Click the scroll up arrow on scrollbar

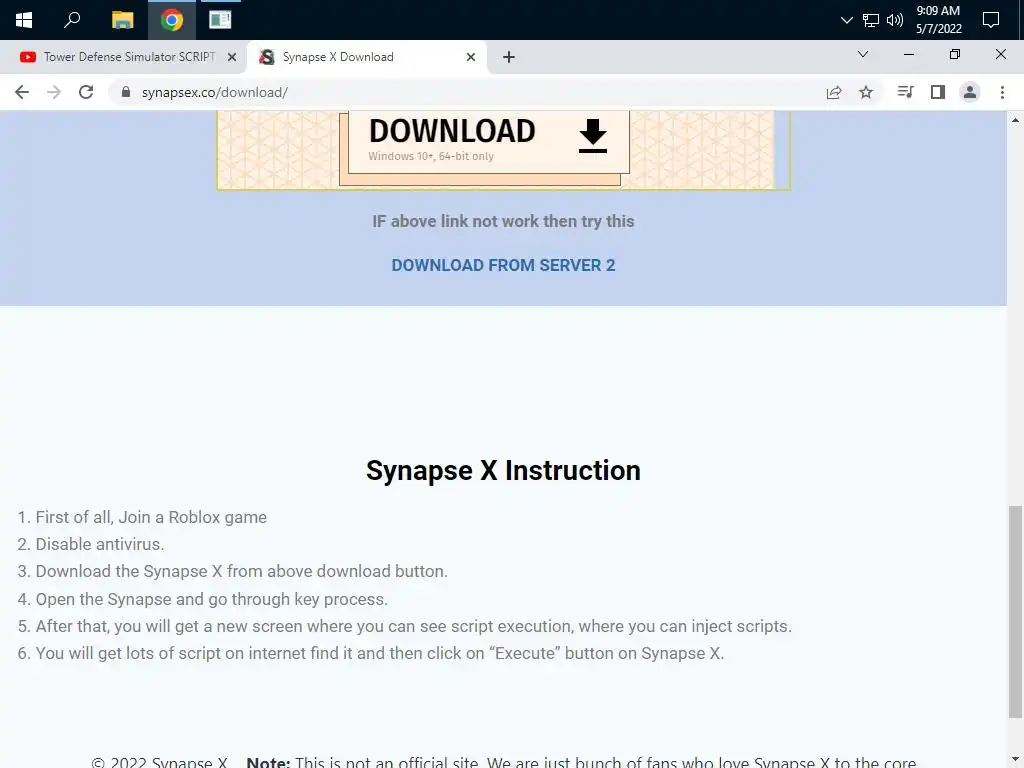click(x=1015, y=120)
